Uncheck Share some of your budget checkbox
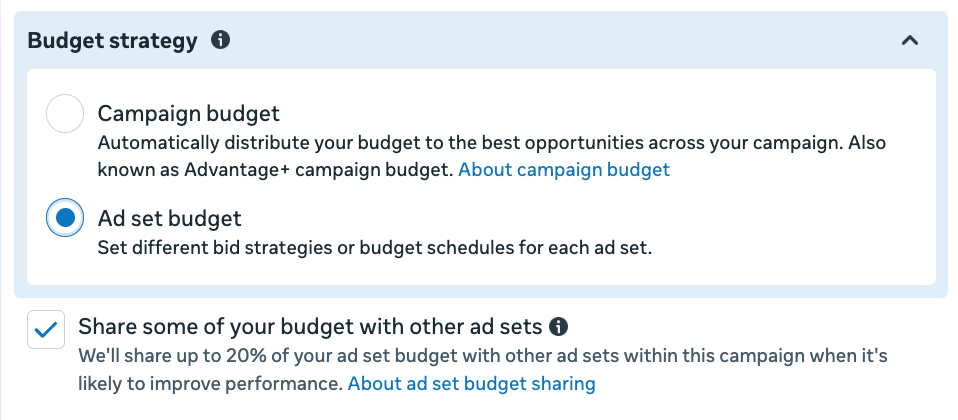This screenshot has width=958, height=420. pos(46,330)
